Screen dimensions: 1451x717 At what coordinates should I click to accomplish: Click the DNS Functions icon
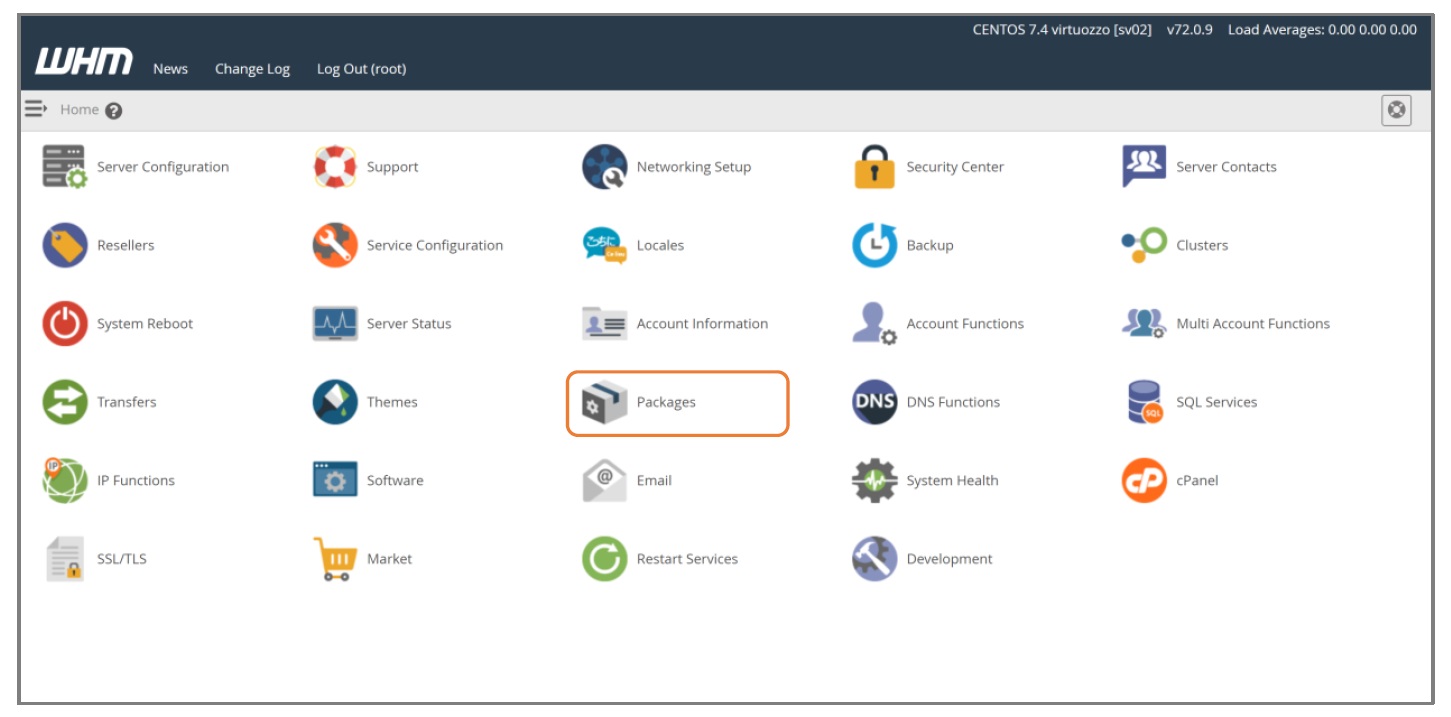point(875,402)
